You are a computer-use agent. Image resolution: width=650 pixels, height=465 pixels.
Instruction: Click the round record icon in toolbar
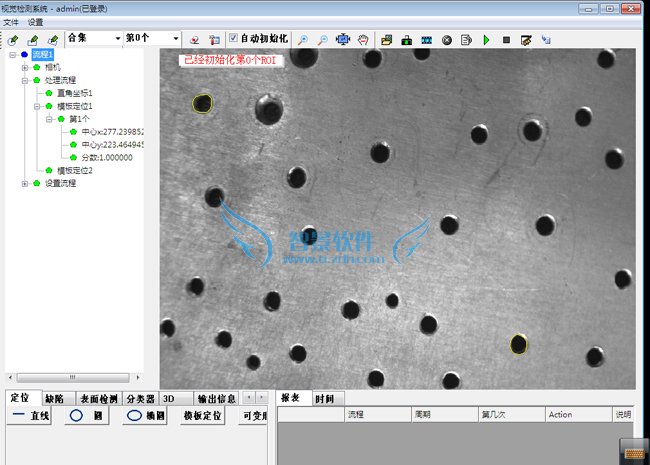pos(445,40)
